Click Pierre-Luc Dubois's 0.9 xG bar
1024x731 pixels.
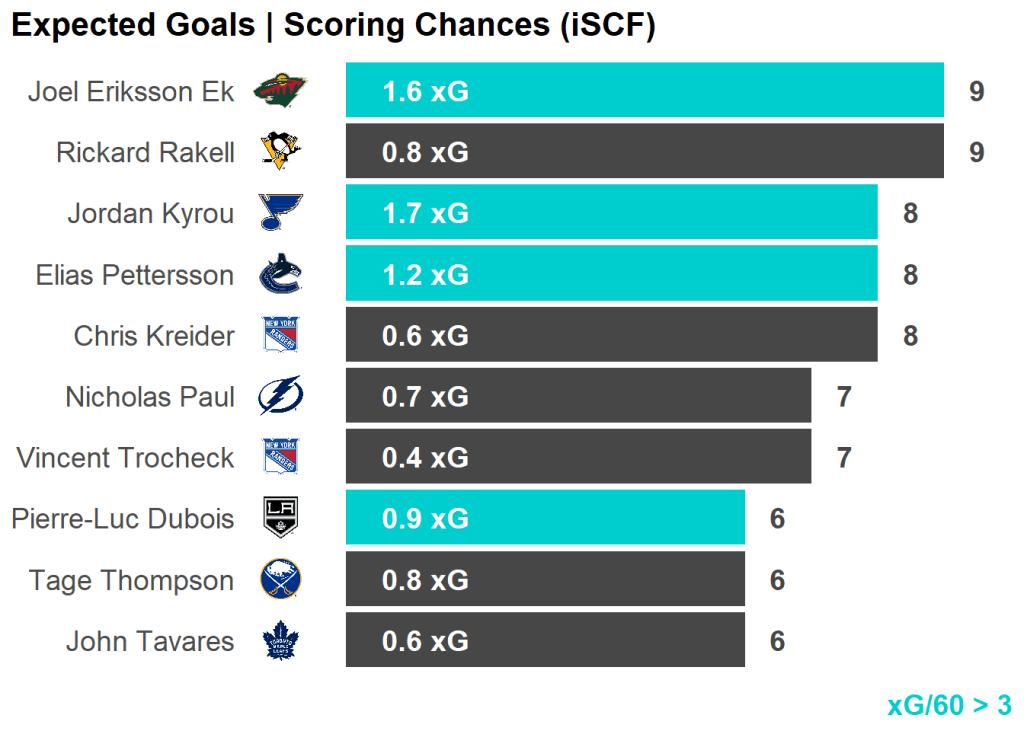coord(545,518)
